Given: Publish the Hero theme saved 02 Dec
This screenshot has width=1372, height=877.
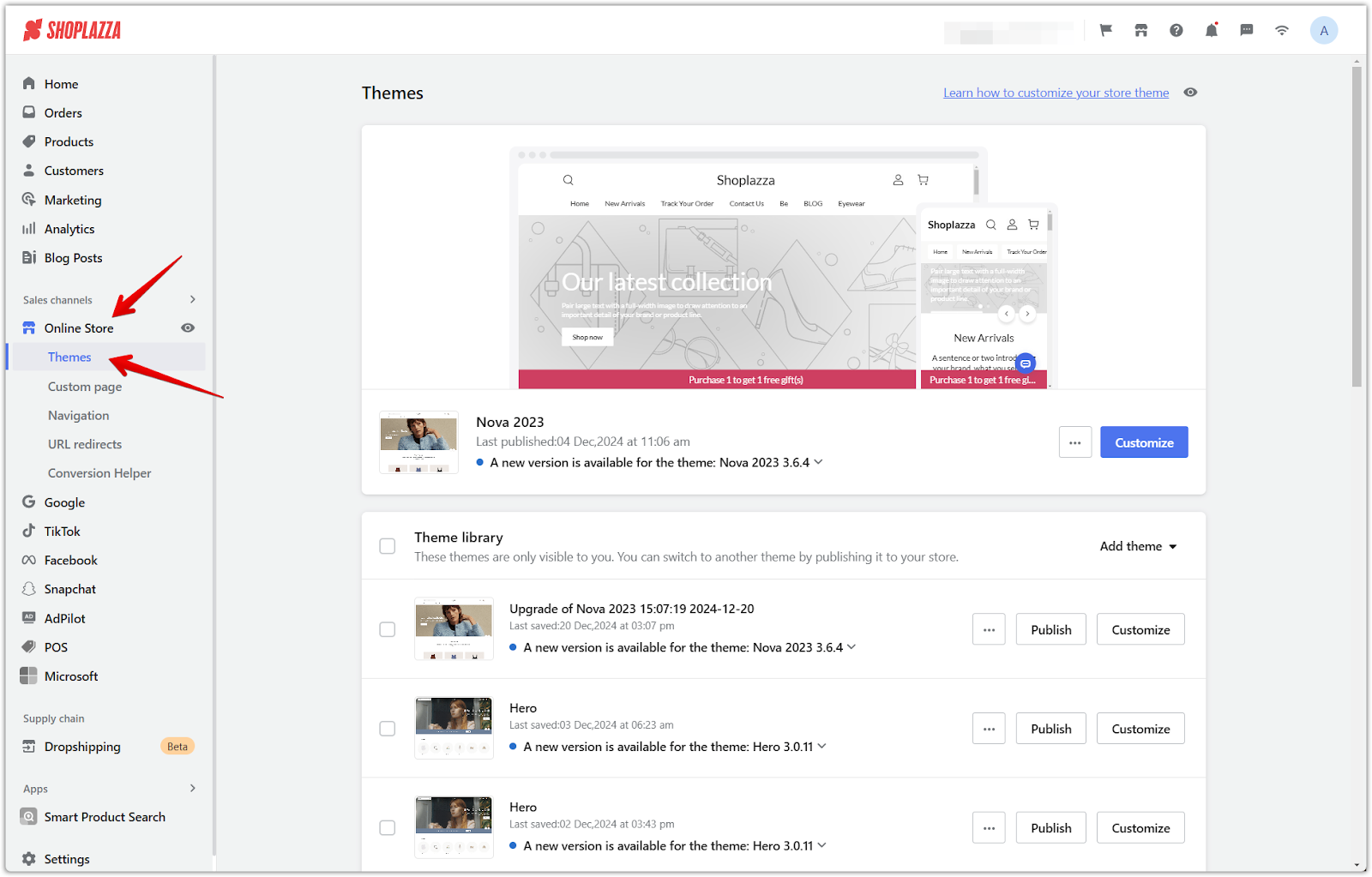Looking at the screenshot, I should 1051,828.
